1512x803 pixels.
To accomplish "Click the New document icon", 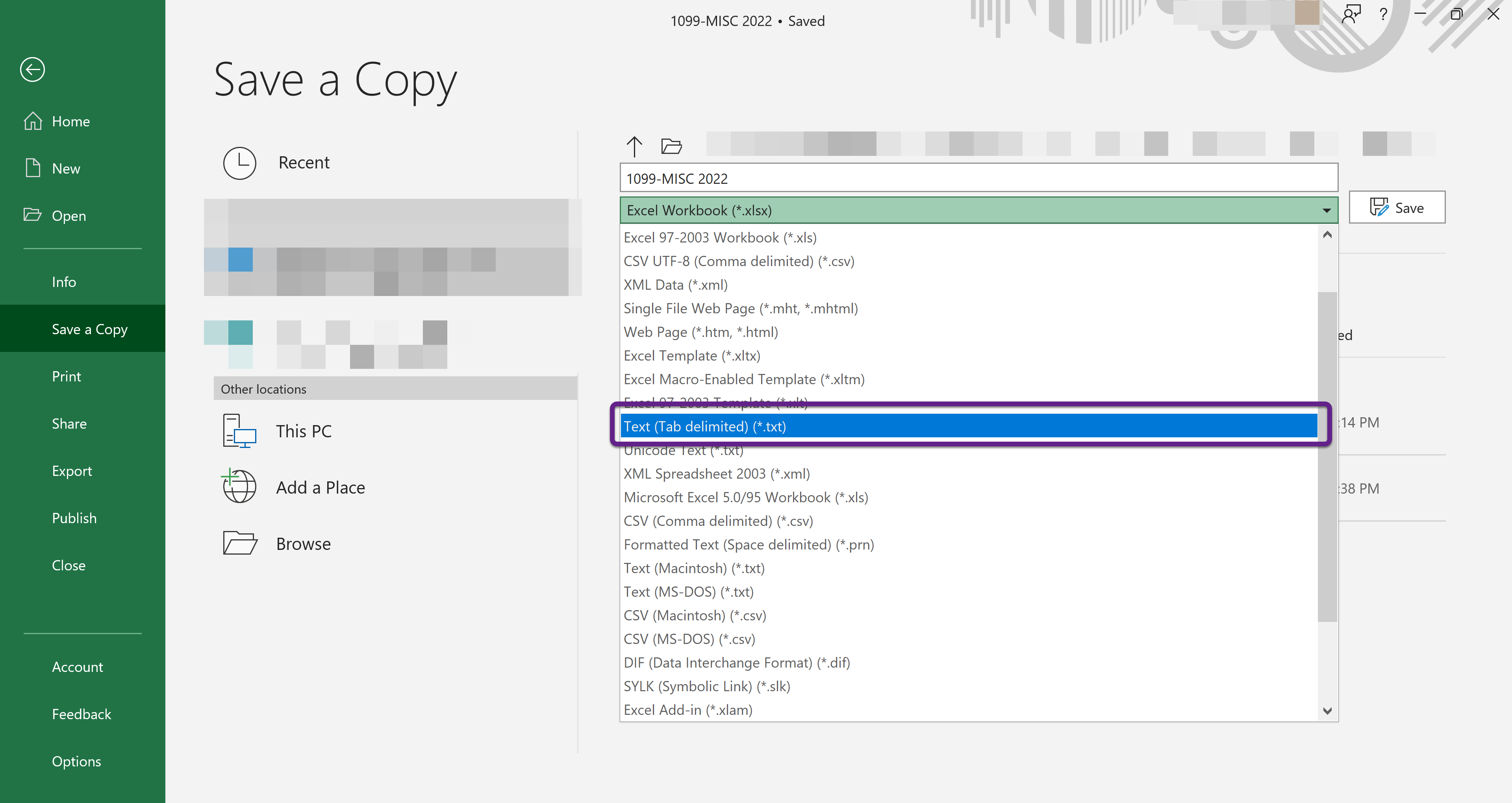I will click(x=33, y=168).
